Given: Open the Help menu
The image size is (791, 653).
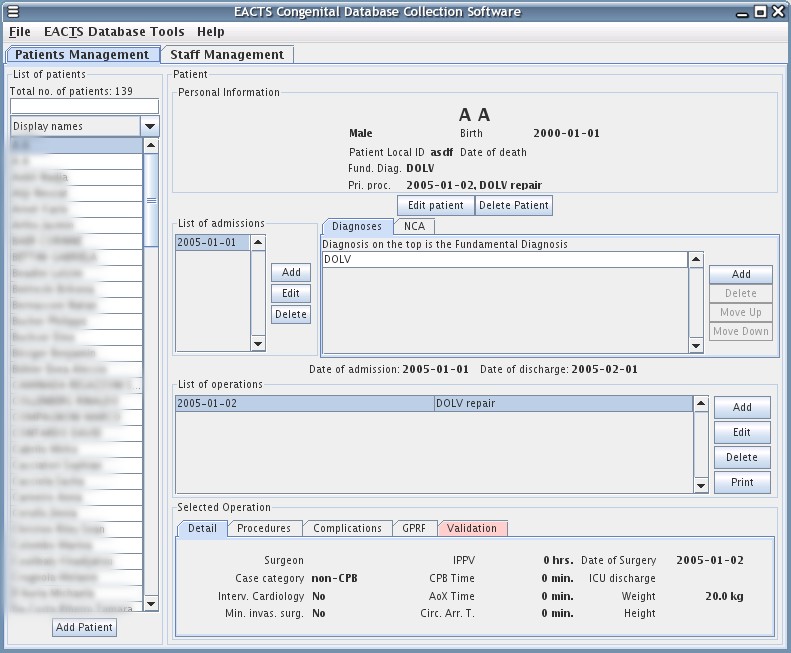Looking at the screenshot, I should click(x=210, y=32).
